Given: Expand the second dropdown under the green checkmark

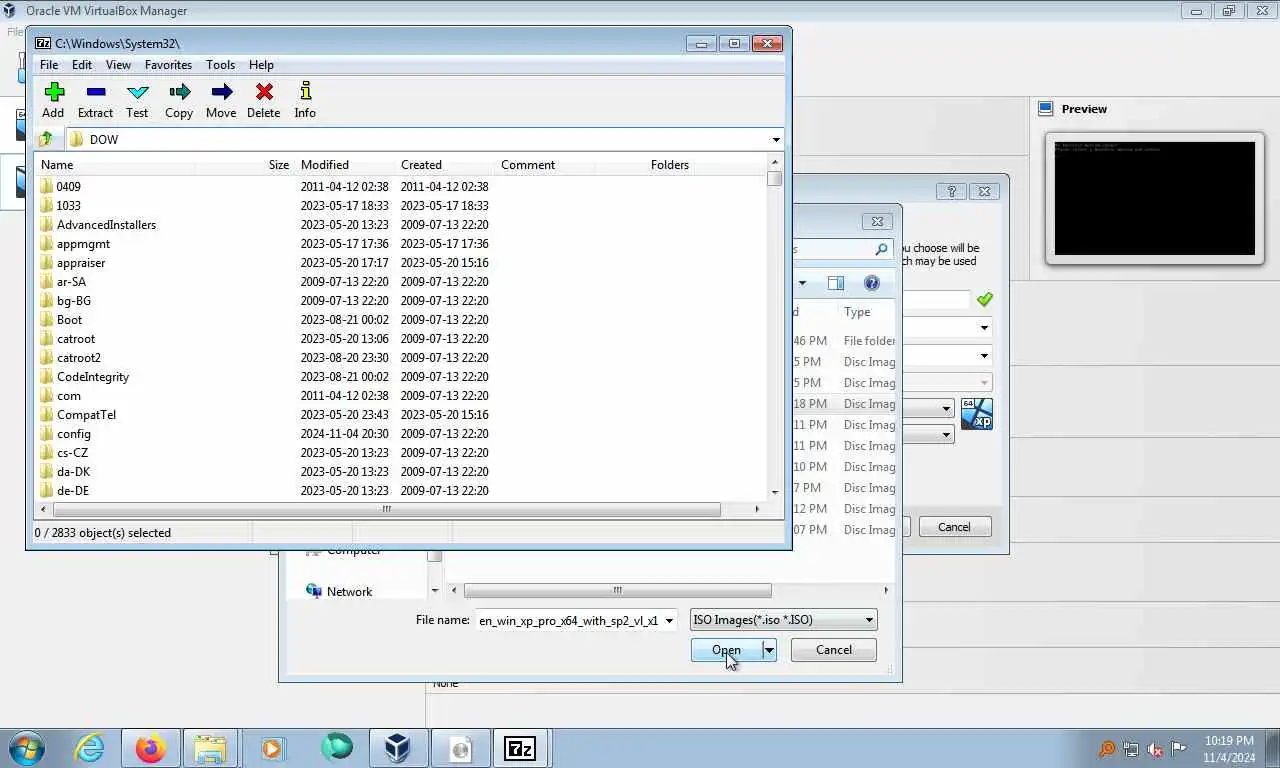Looking at the screenshot, I should 984,356.
